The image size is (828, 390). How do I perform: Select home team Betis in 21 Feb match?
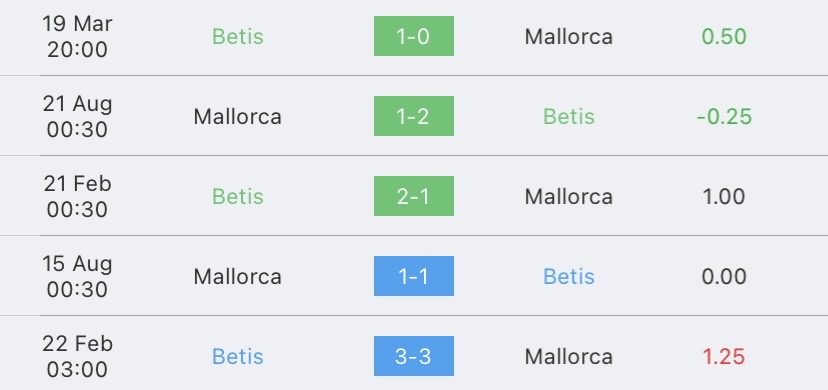click(238, 196)
